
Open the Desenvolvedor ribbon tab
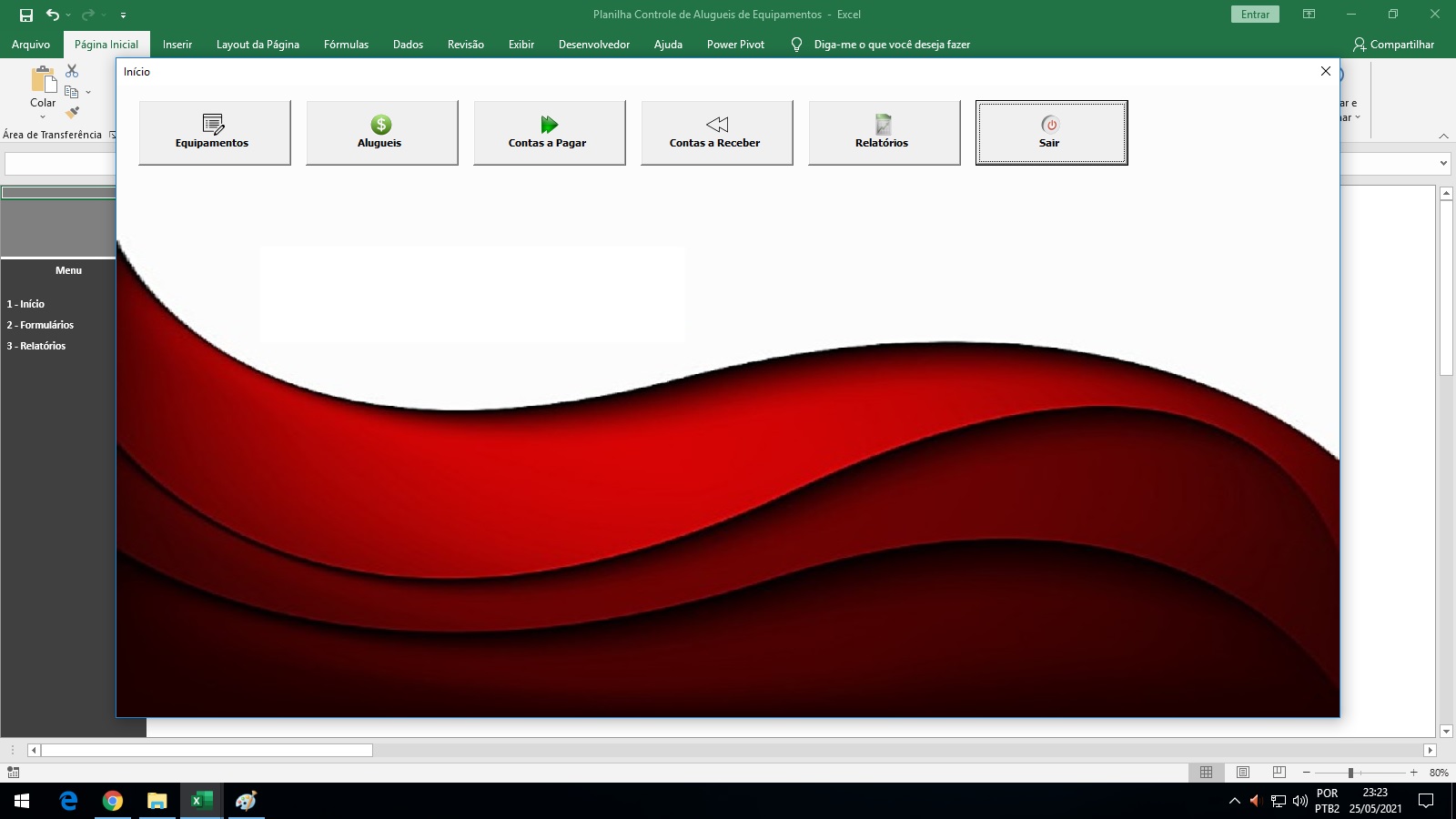594,44
